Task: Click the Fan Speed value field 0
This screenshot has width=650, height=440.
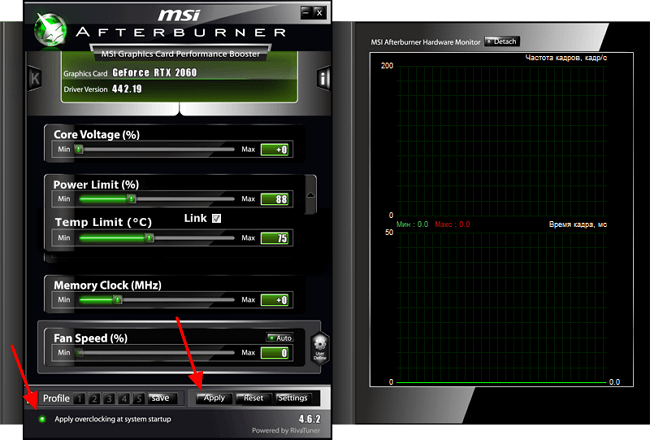Action: [x=275, y=353]
